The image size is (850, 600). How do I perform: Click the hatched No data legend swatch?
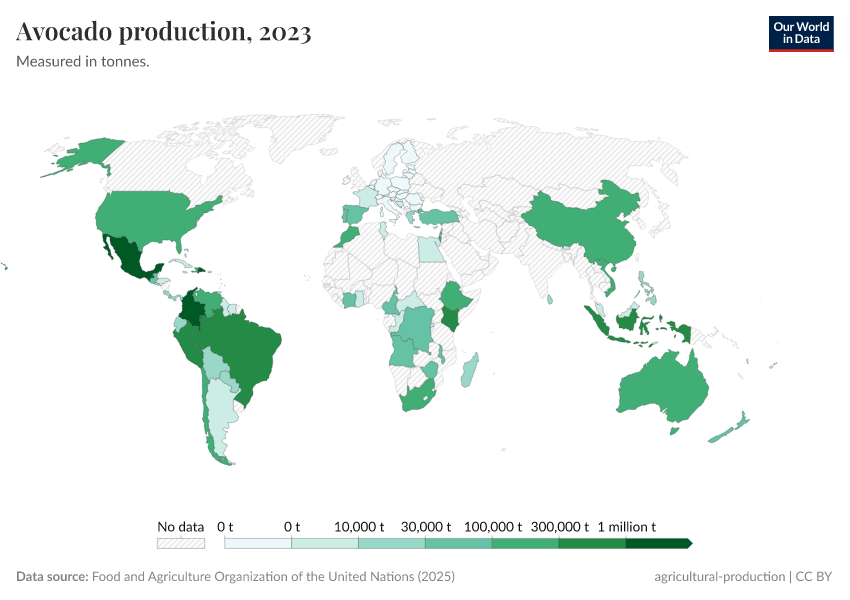click(x=180, y=542)
